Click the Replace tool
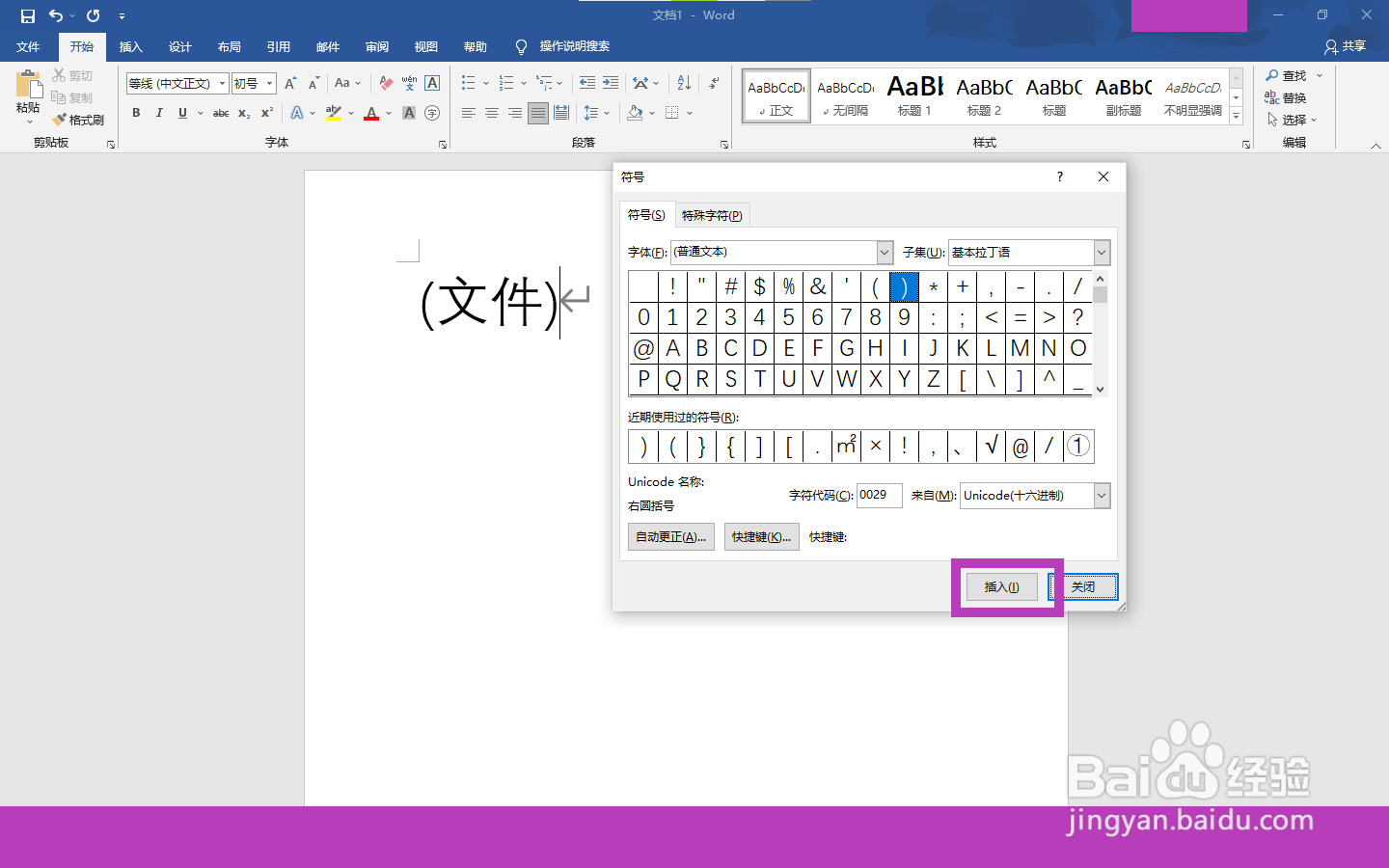1389x868 pixels. tap(1286, 98)
